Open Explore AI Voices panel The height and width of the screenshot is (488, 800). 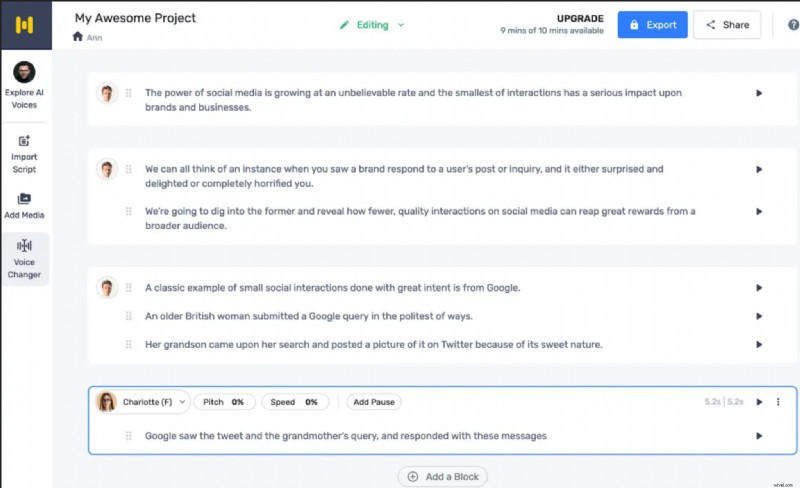24,84
